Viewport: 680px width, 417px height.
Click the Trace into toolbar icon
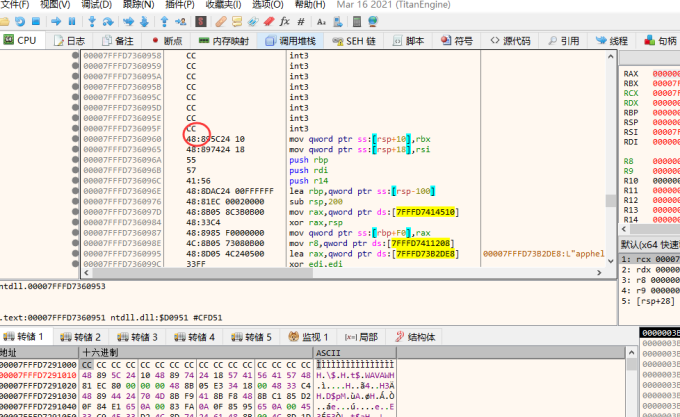128,21
